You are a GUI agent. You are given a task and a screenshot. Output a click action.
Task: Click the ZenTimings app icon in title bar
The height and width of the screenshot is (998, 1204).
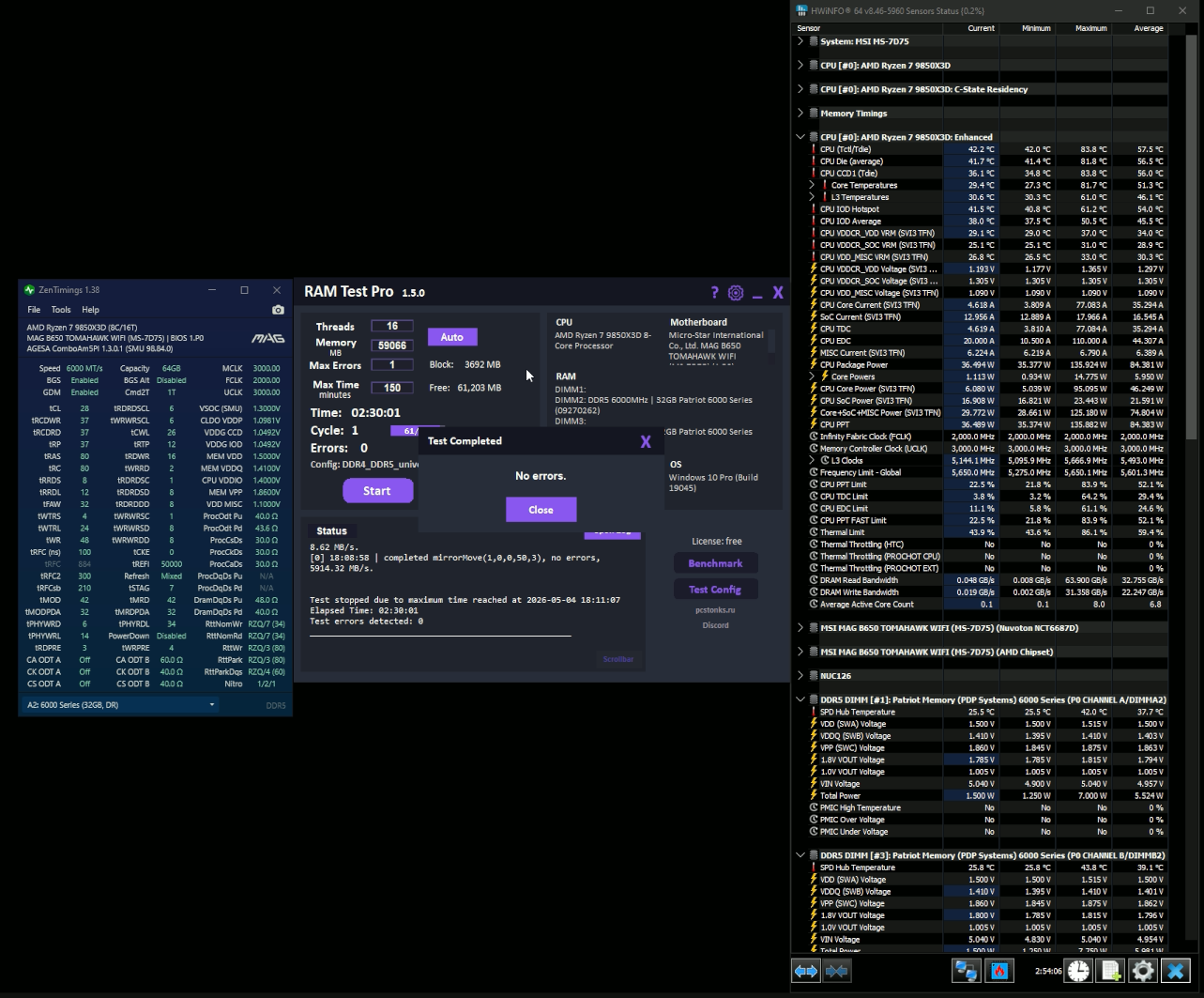point(30,290)
